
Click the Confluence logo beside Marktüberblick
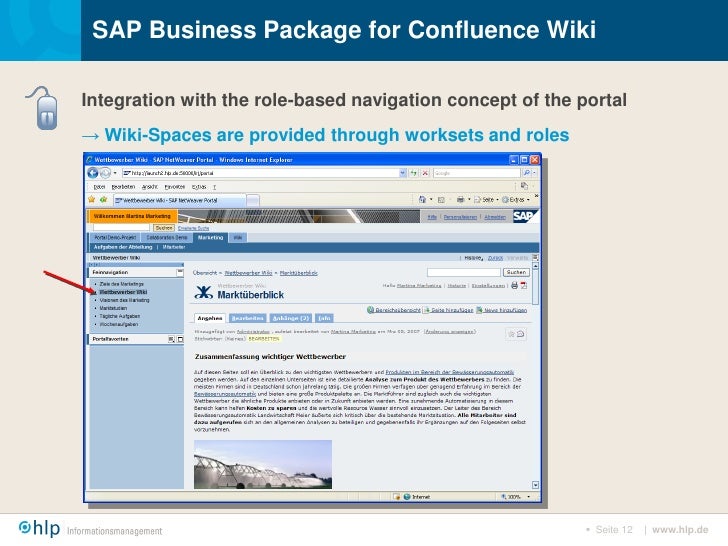point(203,292)
